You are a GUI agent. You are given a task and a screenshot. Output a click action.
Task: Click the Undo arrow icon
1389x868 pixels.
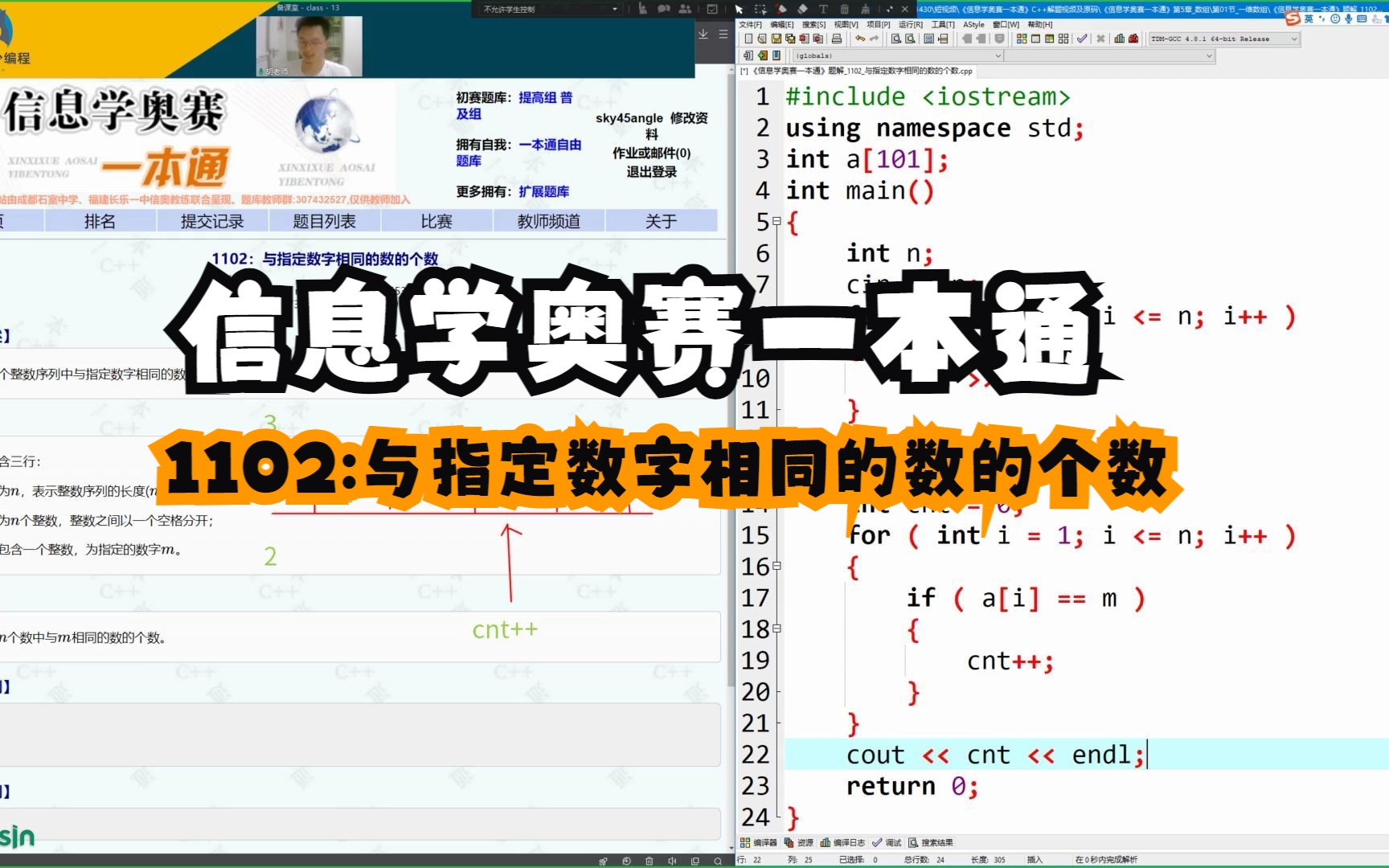point(860,39)
